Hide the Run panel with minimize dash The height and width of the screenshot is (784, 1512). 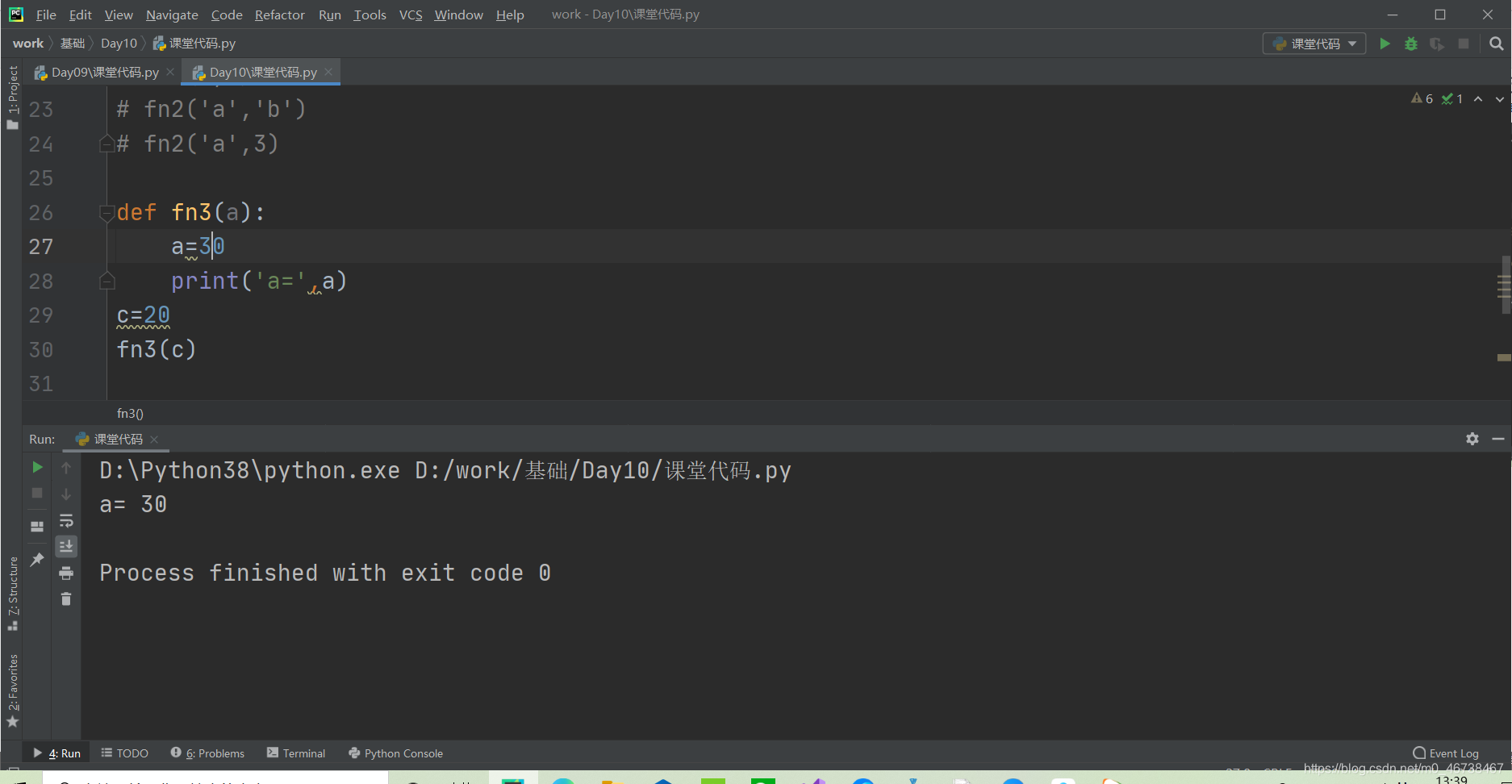[1498, 439]
